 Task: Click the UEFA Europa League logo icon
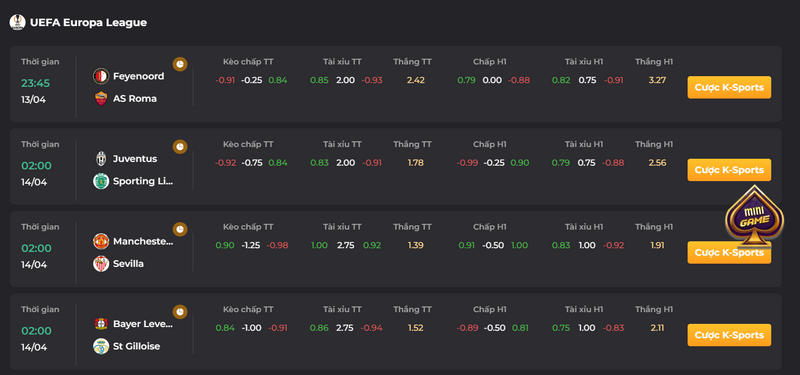click(x=17, y=22)
